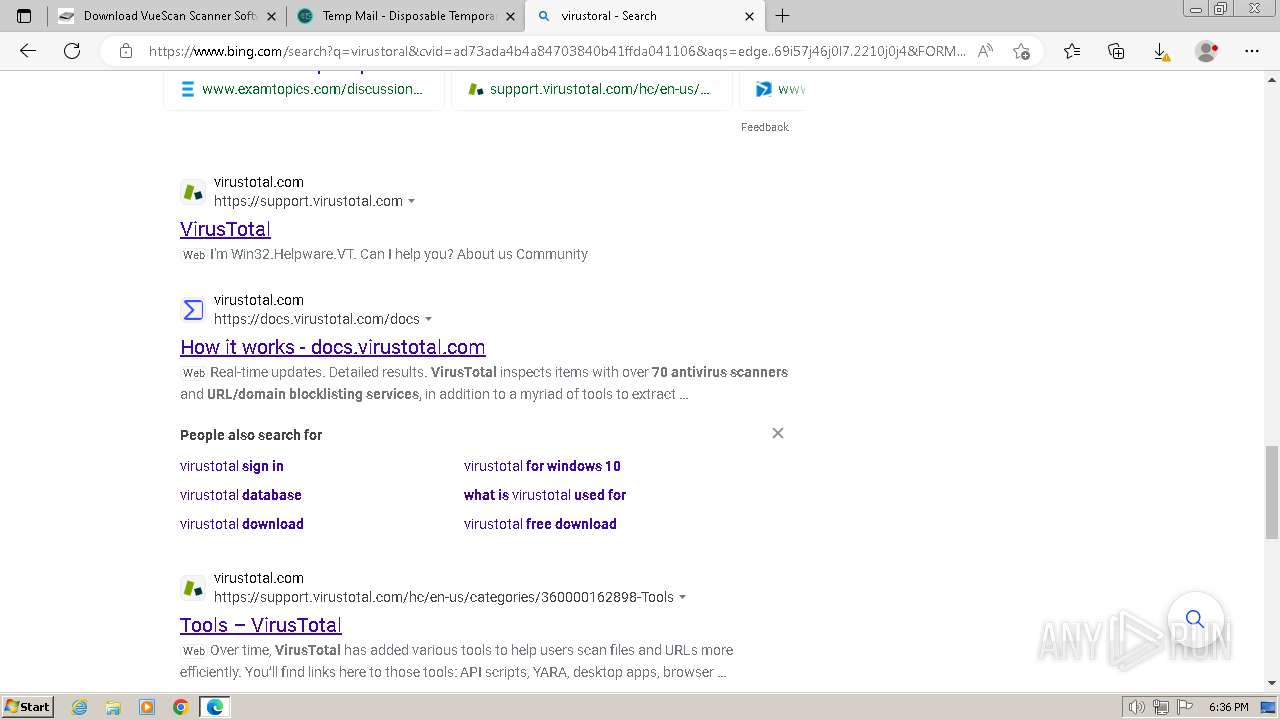This screenshot has width=1280, height=720.
Task: Select Microsoft Edge taskbar button
Action: pos(215,707)
